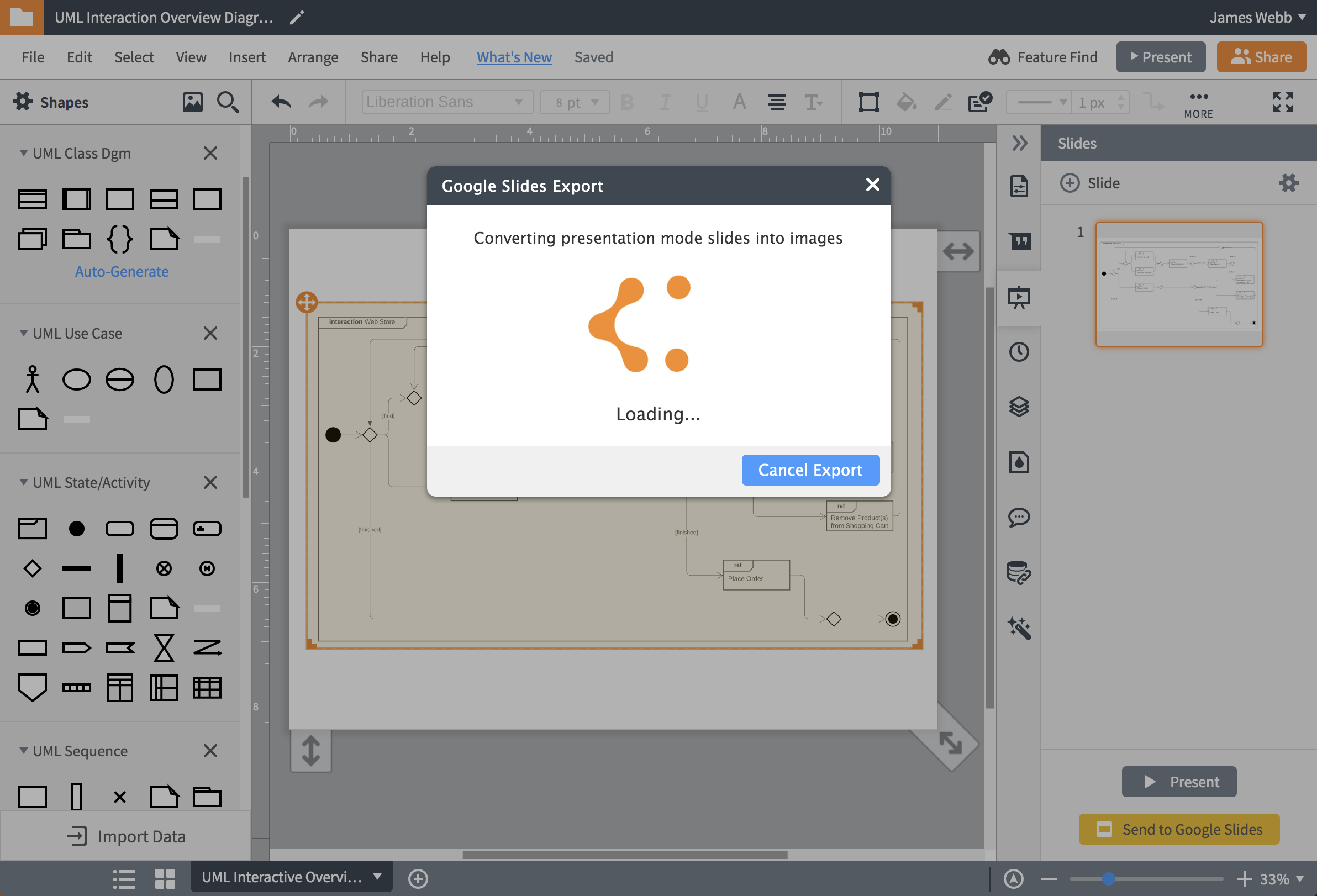
Task: Select the Pencil/draw tool icon
Action: (x=940, y=101)
